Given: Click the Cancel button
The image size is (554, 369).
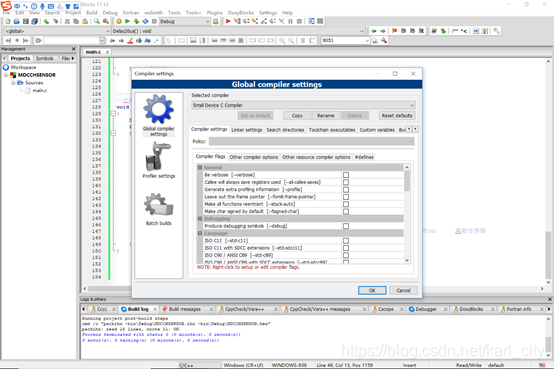Looking at the screenshot, I should [403, 291].
